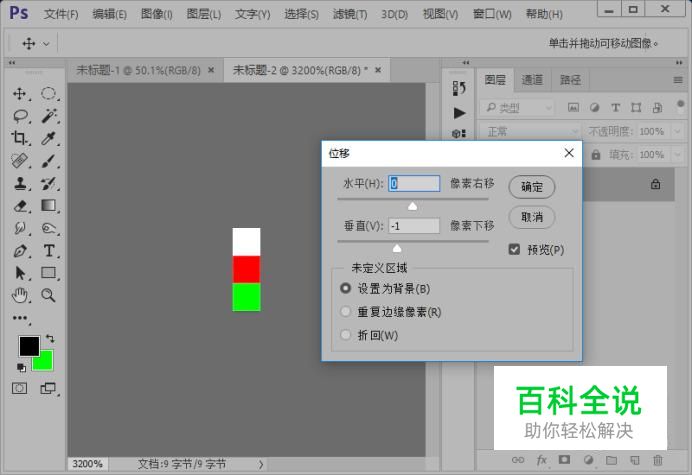
Task: Select the Type tool
Action: pos(49,251)
